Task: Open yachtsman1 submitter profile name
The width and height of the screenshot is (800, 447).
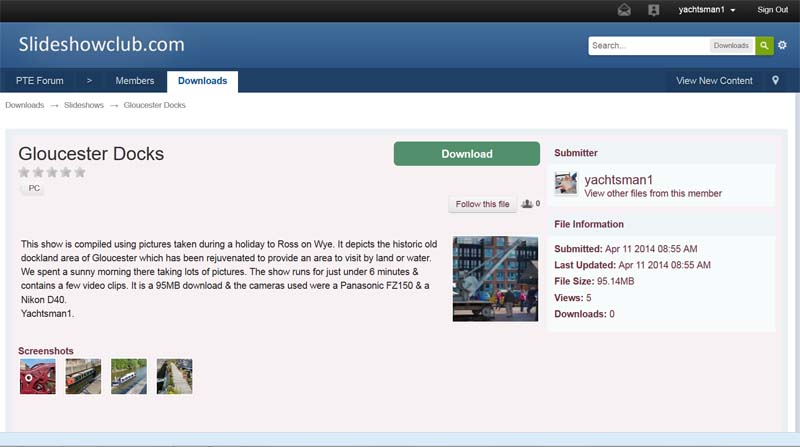Action: click(618, 180)
